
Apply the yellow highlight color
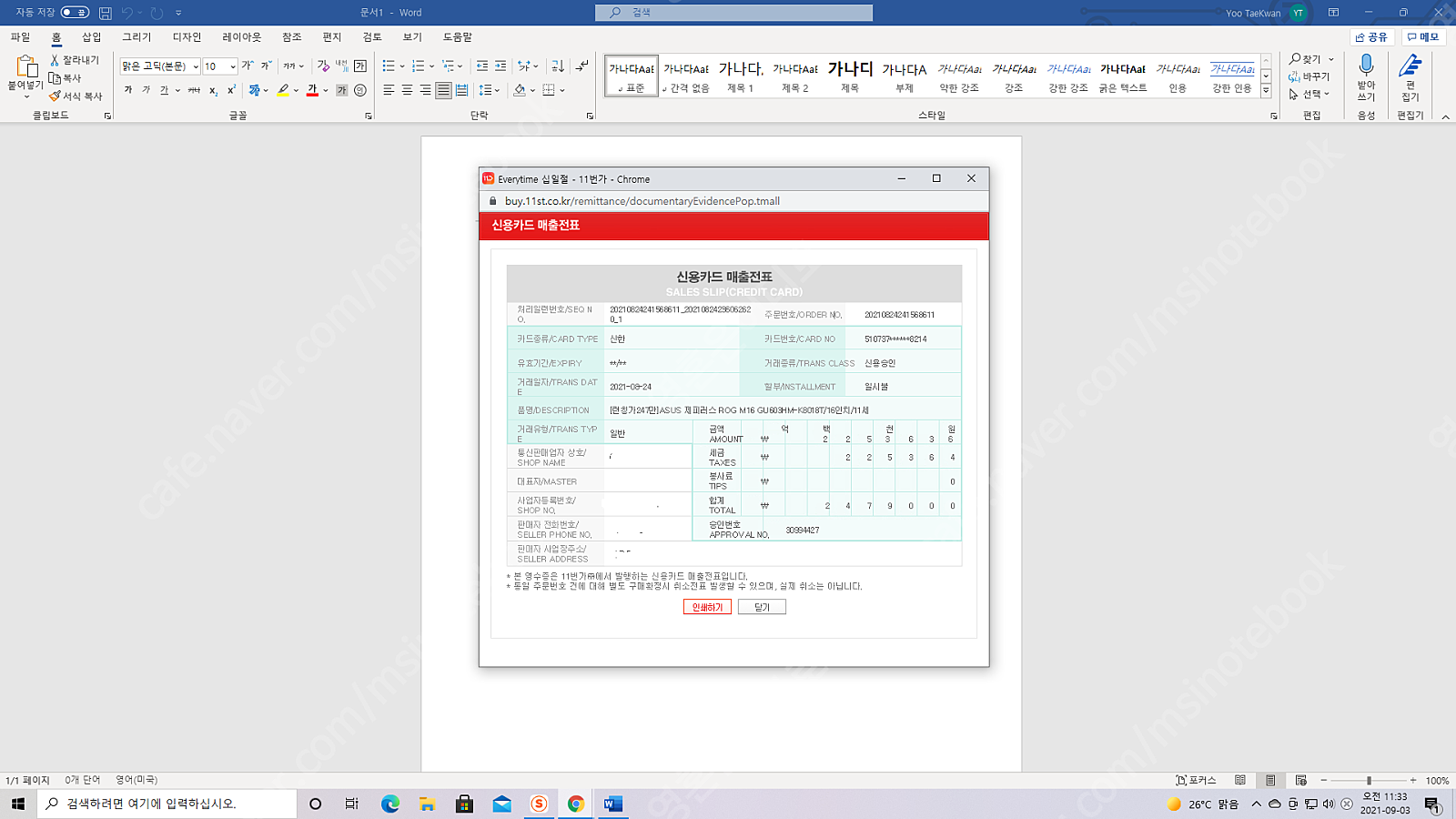click(x=283, y=90)
